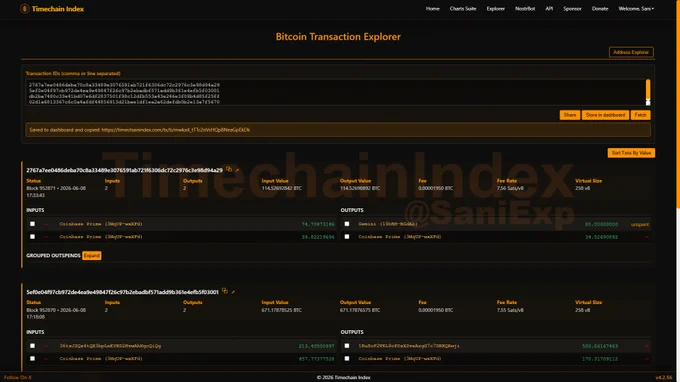Screen dimensions: 680x382
Task: Open output address beside 500.86167463
Action: point(409,346)
